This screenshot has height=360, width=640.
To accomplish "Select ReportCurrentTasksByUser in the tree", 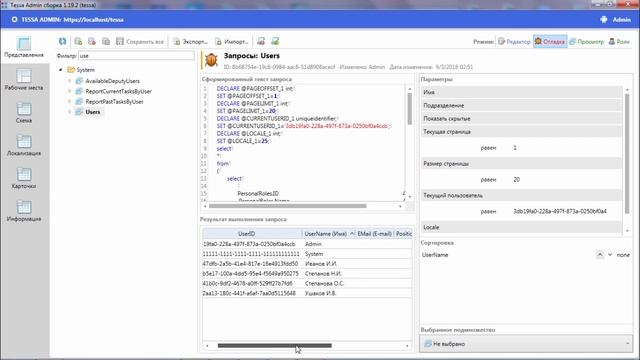I will point(118,91).
